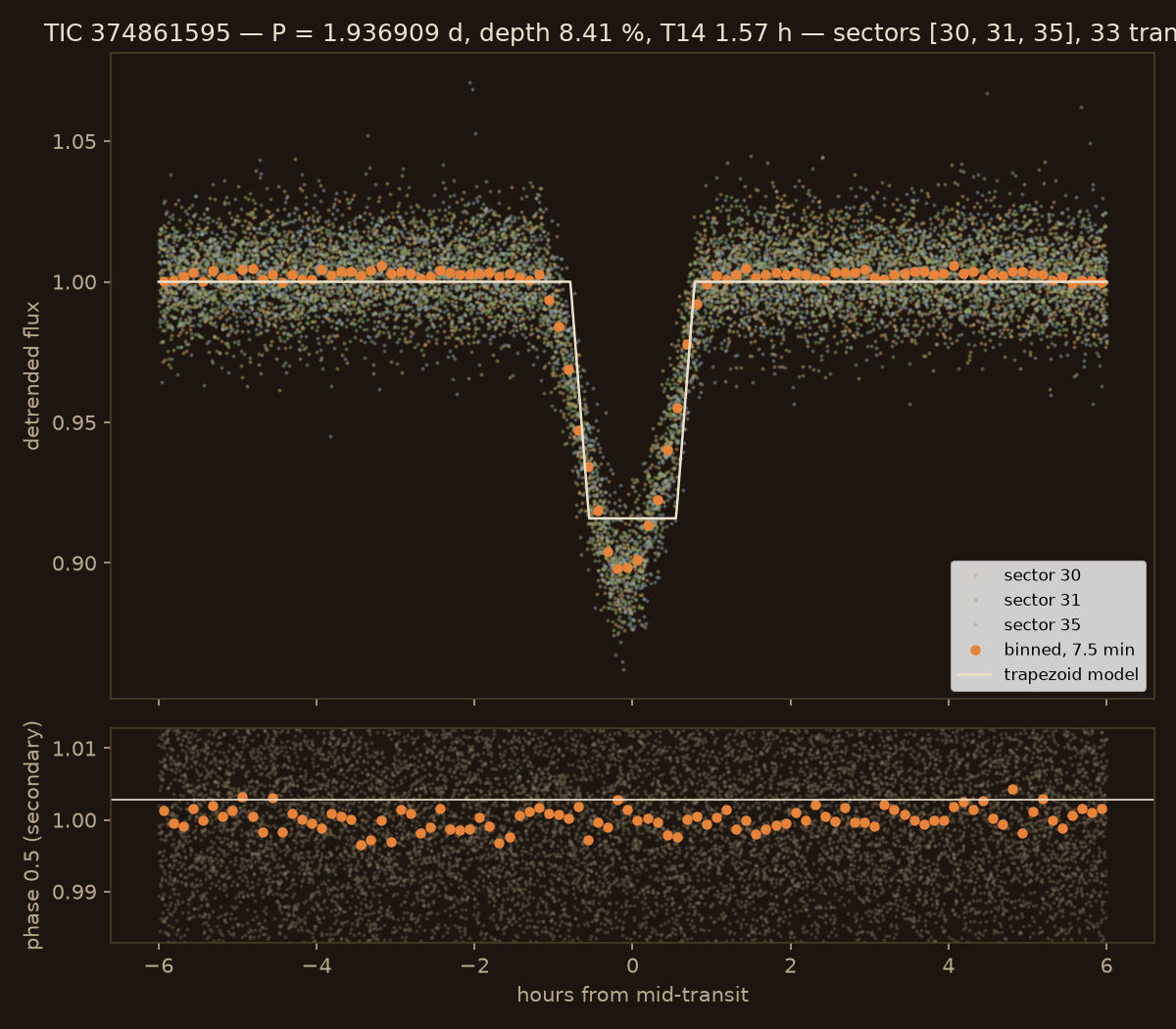This screenshot has width=1176, height=1029.
Task: Click the 6 x-axis tick label
Action: (1106, 967)
